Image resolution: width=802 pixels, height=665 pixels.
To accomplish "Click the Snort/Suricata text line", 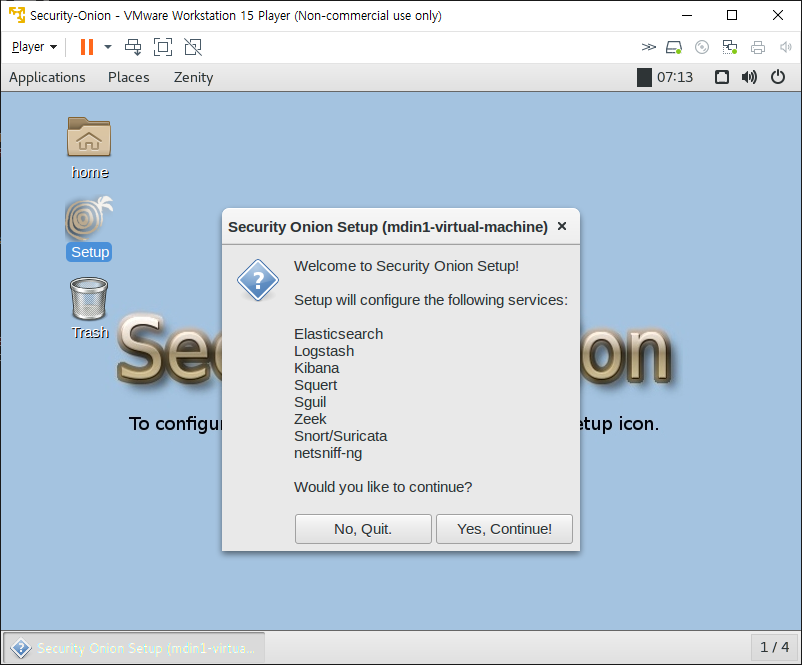I will [341, 436].
